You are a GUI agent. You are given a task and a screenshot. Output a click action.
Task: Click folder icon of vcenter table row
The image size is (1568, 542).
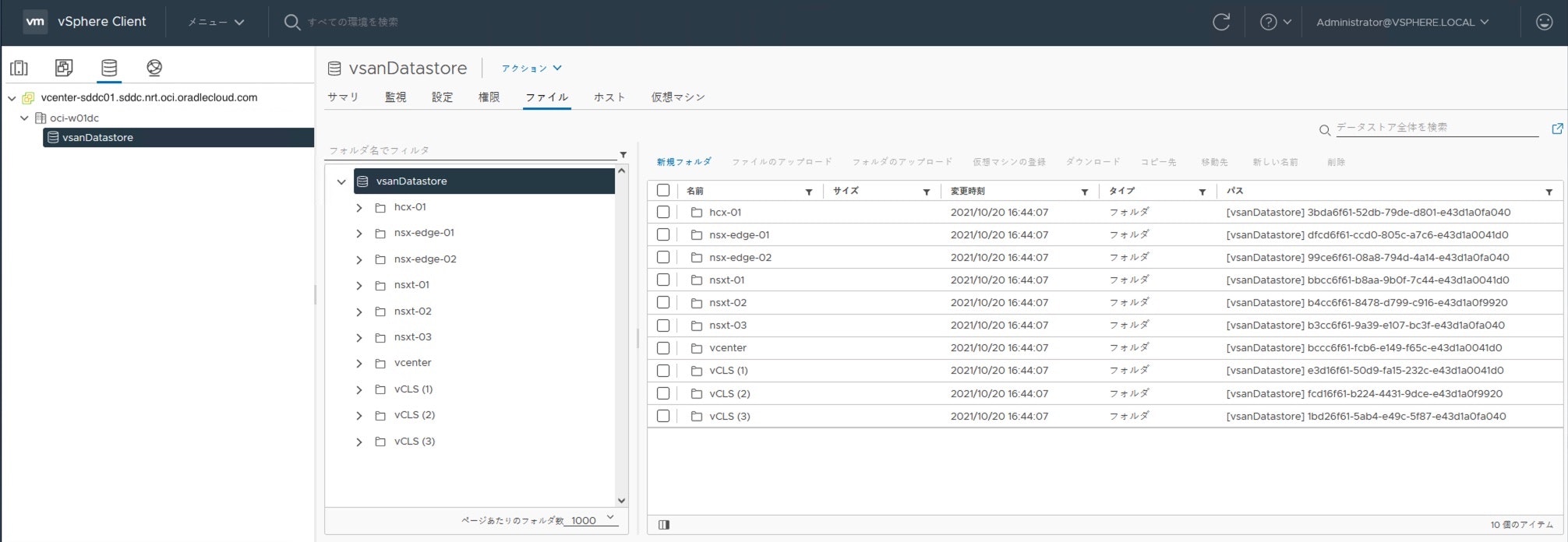tap(697, 348)
